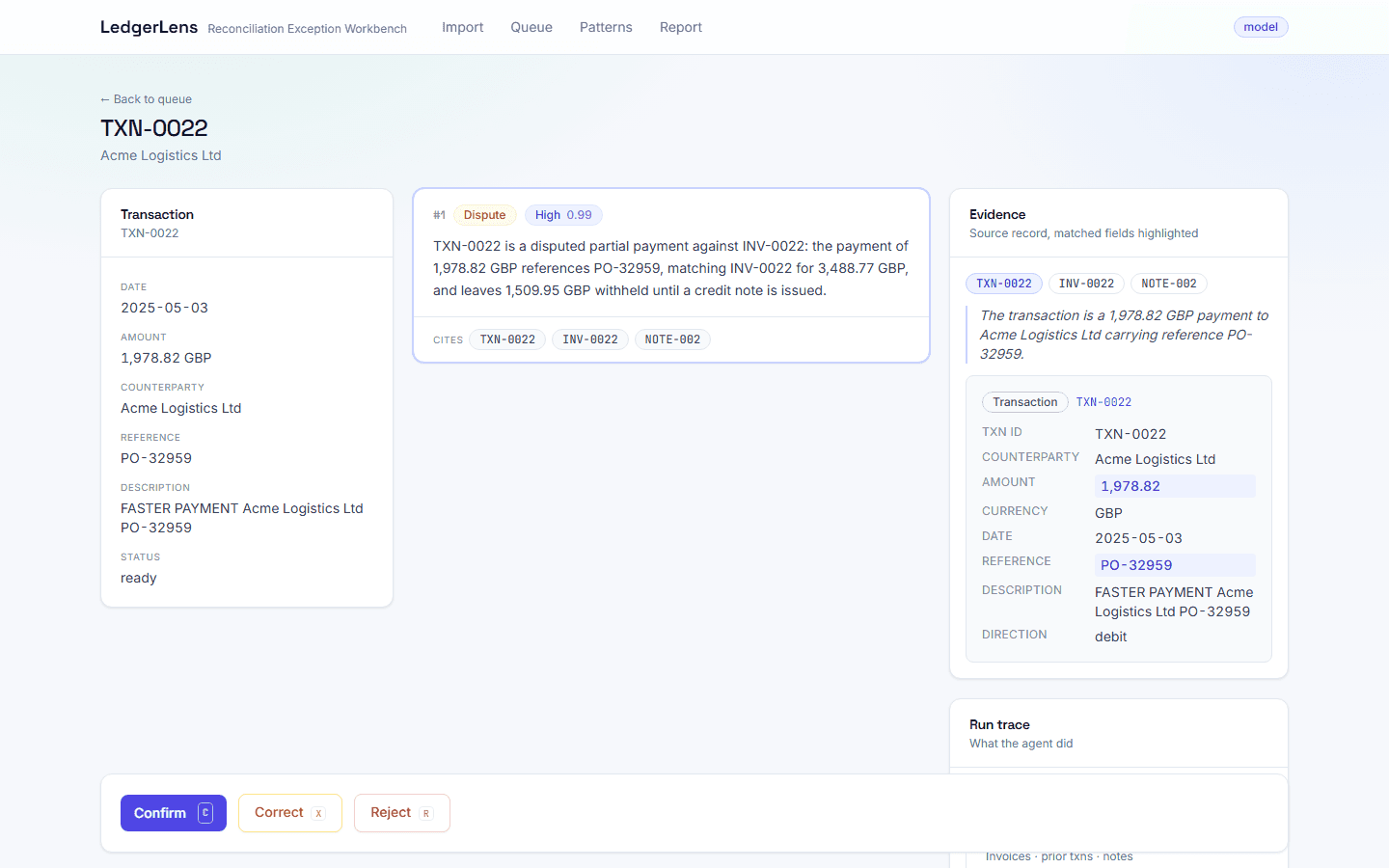The image size is (1389, 868).
Task: Click the LedgerLens logo
Action: coord(149,27)
